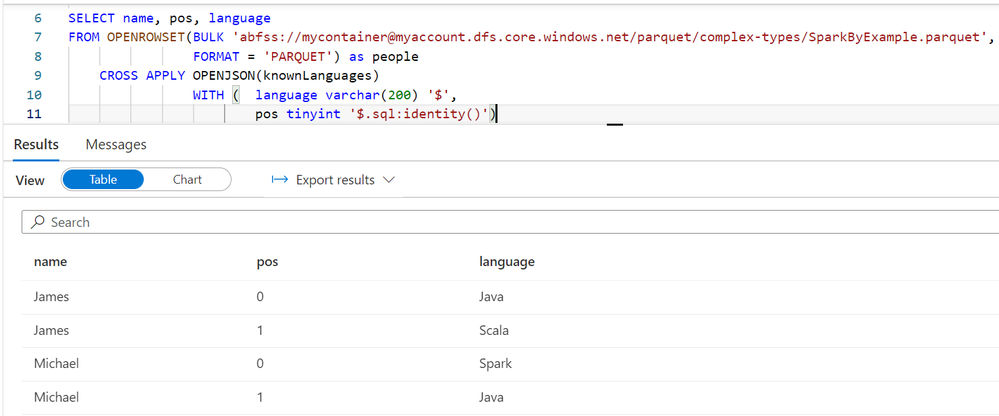Click the OPENROWSET function in query
This screenshot has width=999, height=416.
146,37
